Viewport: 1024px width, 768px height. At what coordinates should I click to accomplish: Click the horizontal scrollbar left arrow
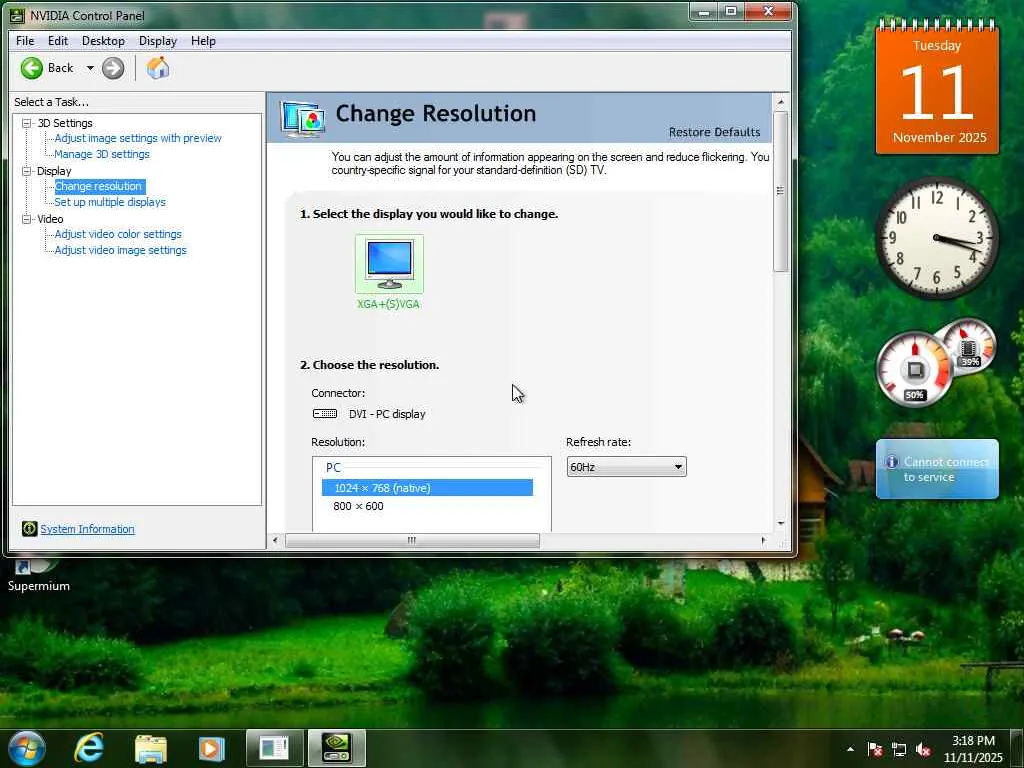(x=275, y=541)
